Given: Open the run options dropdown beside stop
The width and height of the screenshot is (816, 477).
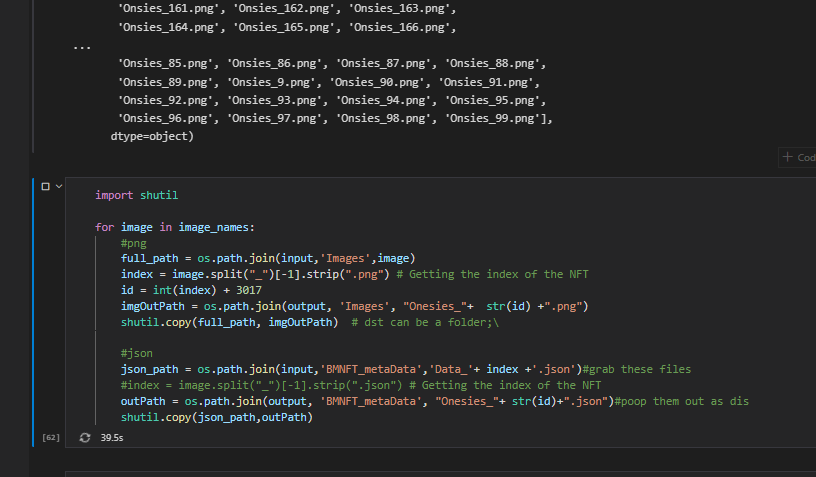Looking at the screenshot, I should point(59,186).
